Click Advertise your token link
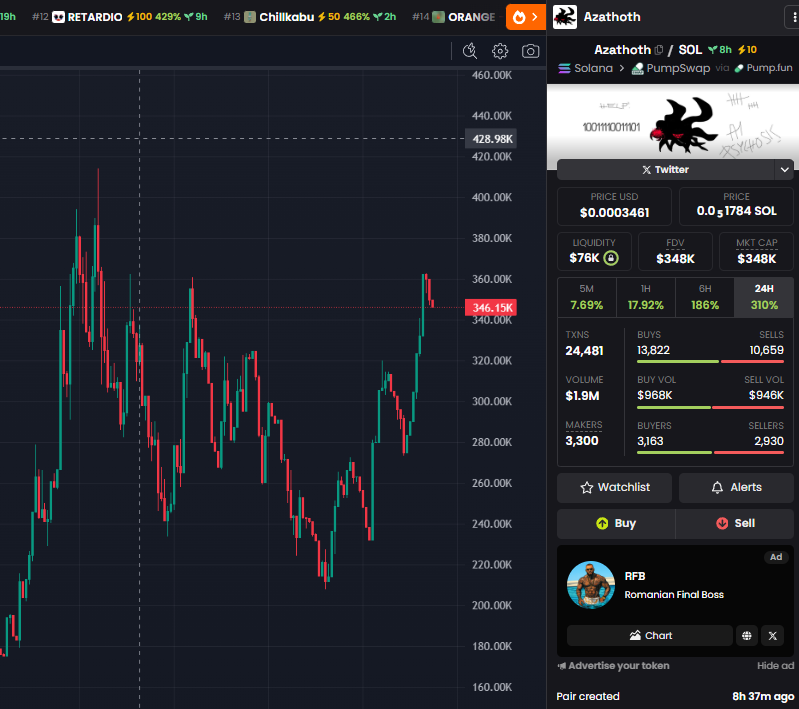The height and width of the screenshot is (709, 799). pyautogui.click(x=614, y=666)
